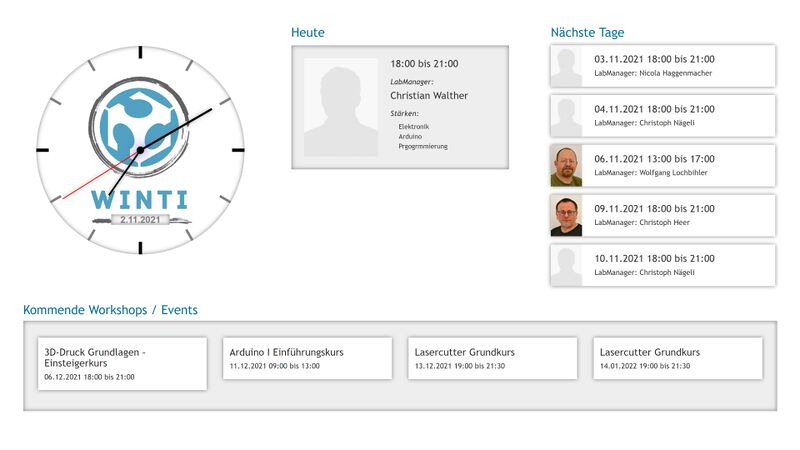Click the LabManager label in Heute card
This screenshot has height=450, width=800.
[412, 82]
